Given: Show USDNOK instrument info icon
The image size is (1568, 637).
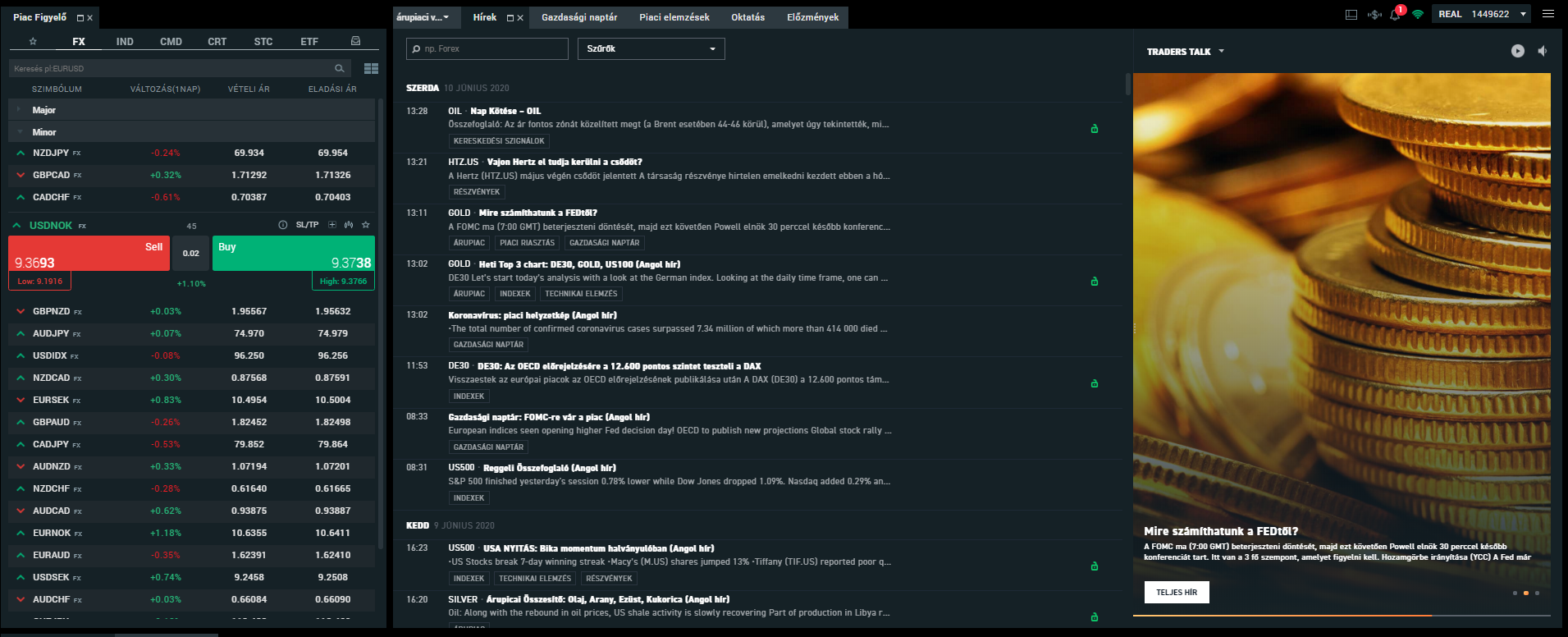Looking at the screenshot, I should point(283,225).
